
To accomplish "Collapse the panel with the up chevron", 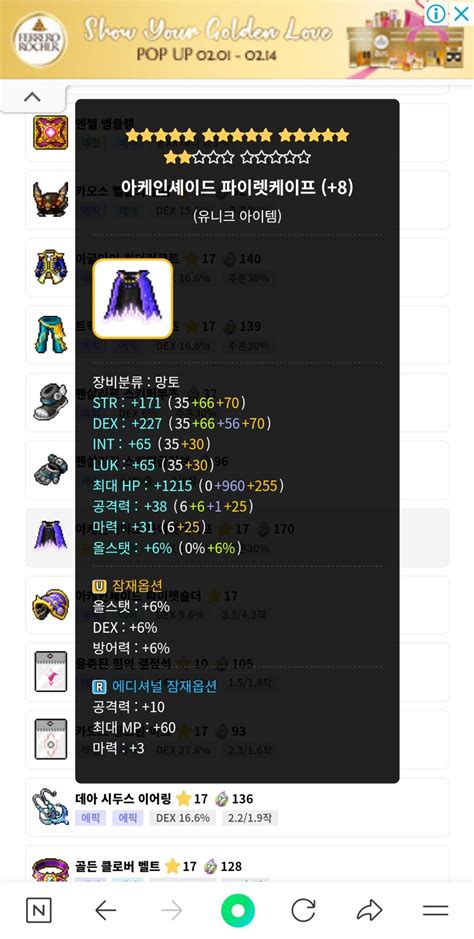I will [x=32, y=96].
